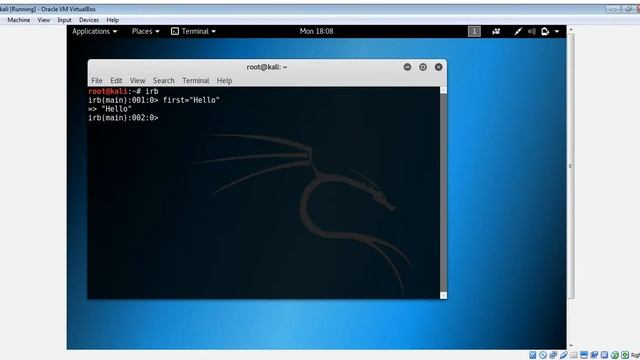Click the power/user status icon

(545, 31)
